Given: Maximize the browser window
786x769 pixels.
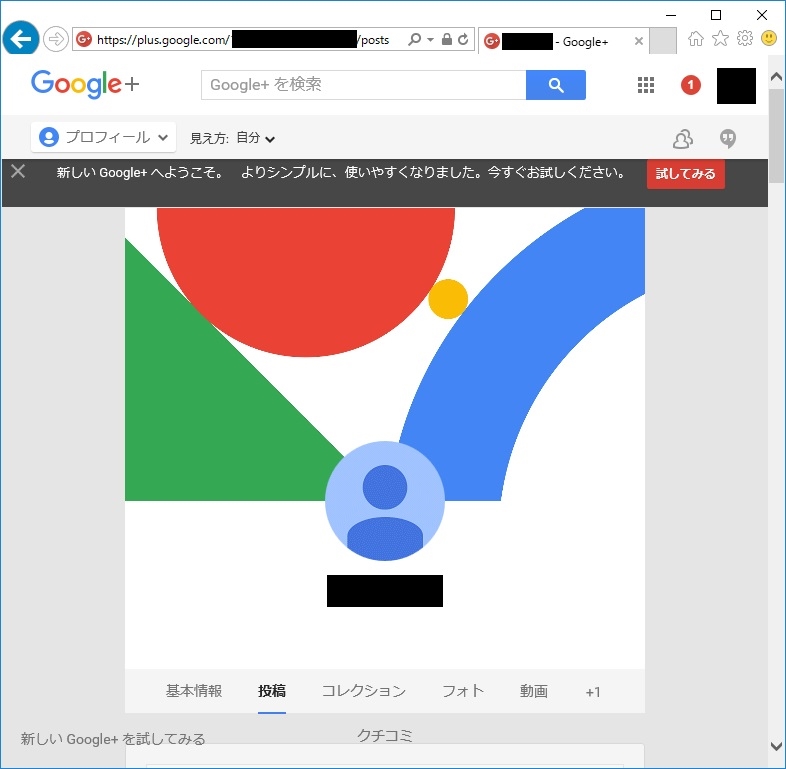Looking at the screenshot, I should coord(716,15).
